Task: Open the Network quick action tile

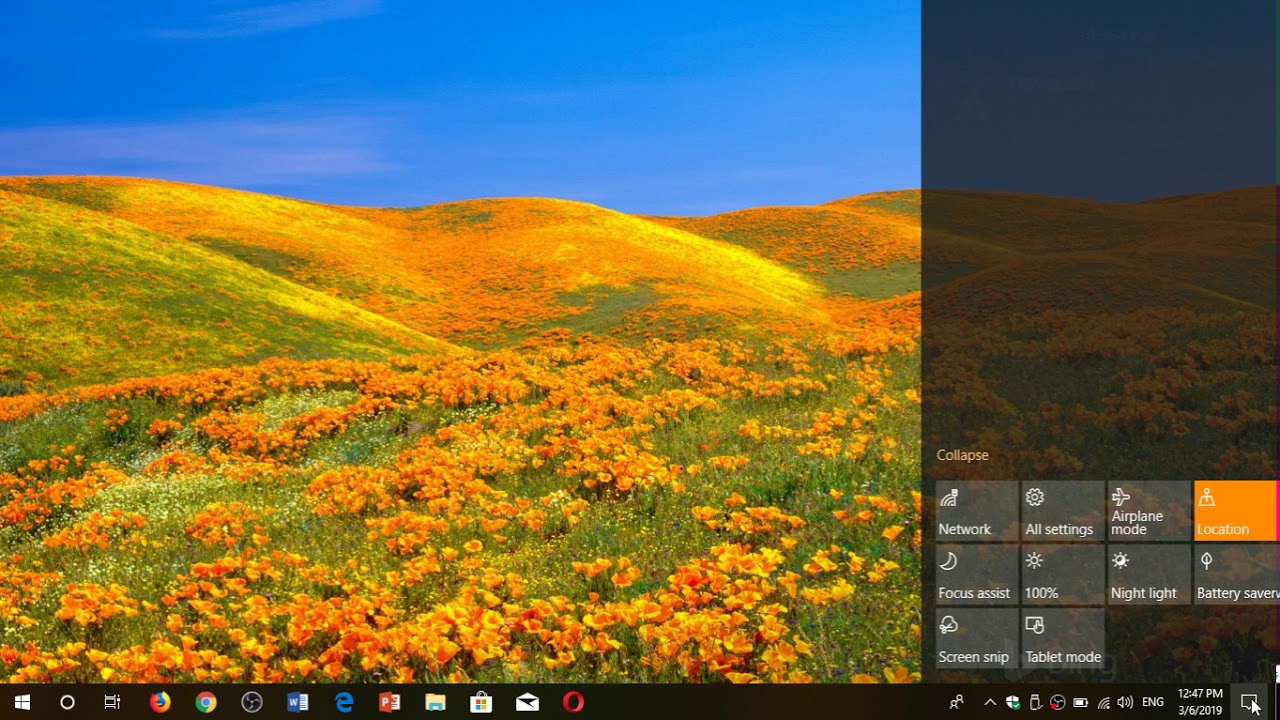Action: (x=977, y=511)
